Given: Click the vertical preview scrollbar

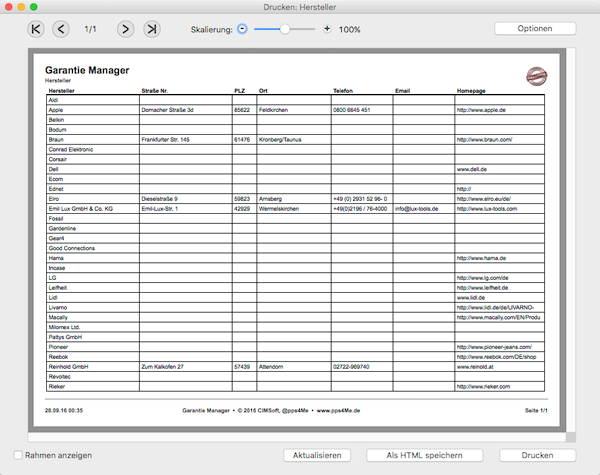Looking at the screenshot, I should pyautogui.click(x=571, y=240).
